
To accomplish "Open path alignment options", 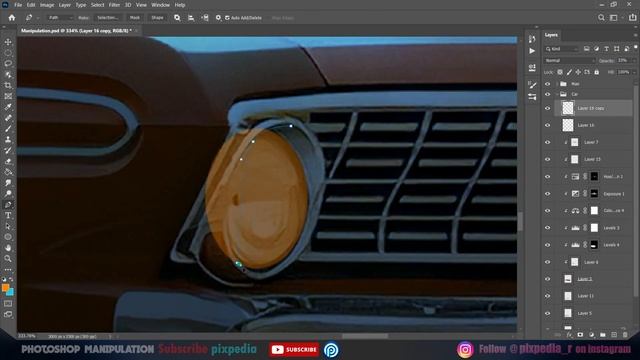I will [191, 18].
